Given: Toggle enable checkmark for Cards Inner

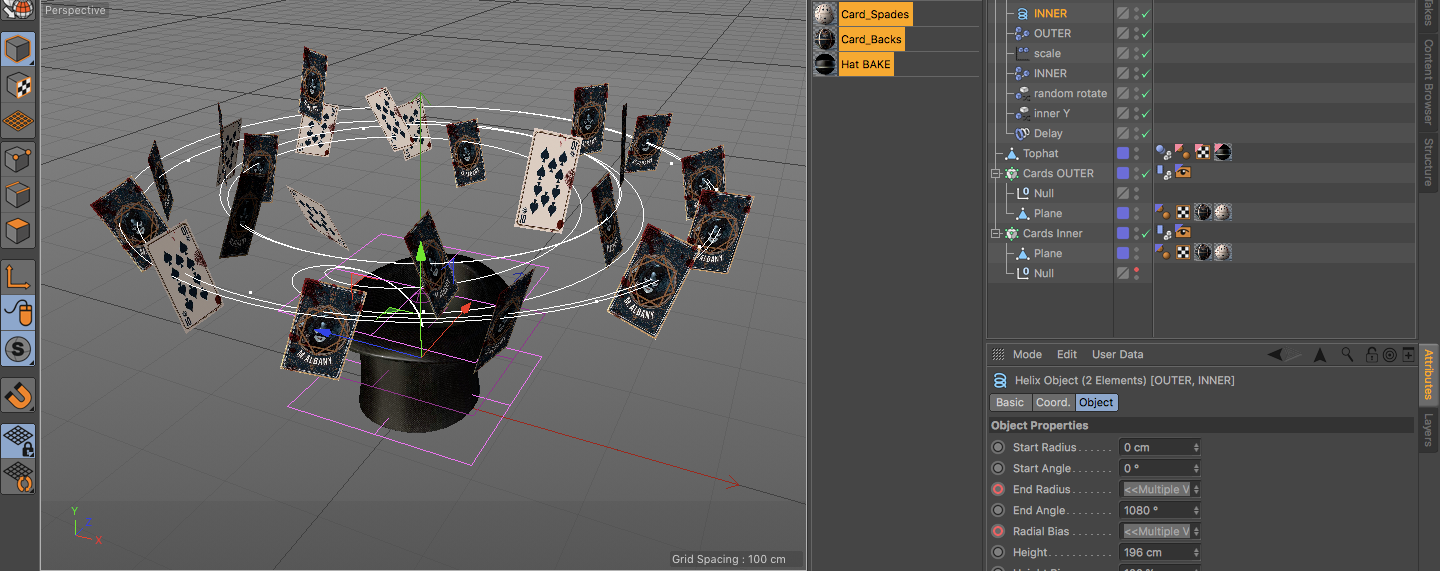Looking at the screenshot, I should coord(1146,233).
